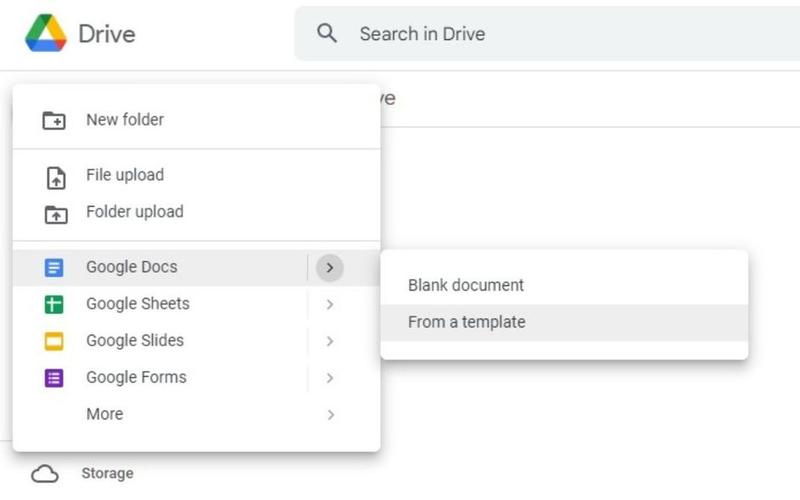
Task: Click the green Google Sheets icon
Action: (x=54, y=304)
